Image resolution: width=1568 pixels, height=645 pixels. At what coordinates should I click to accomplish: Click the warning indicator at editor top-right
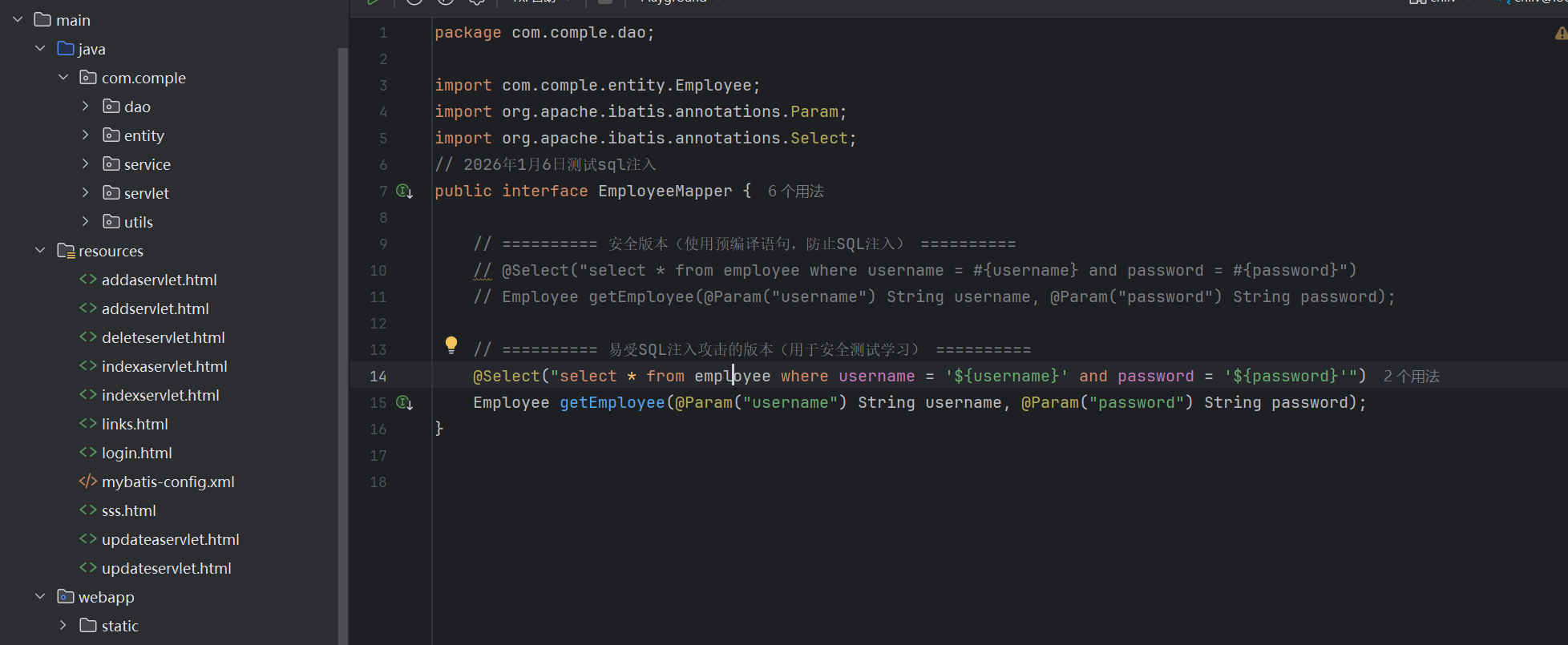[1561, 33]
